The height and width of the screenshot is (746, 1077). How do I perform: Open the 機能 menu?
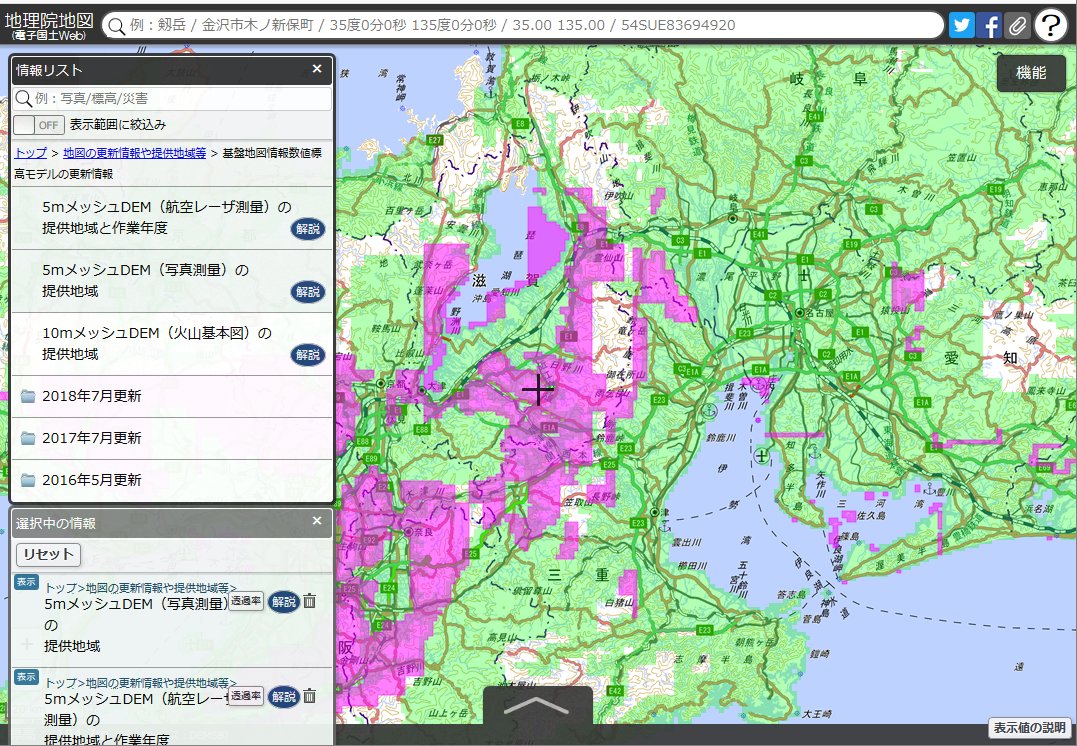[1031, 73]
